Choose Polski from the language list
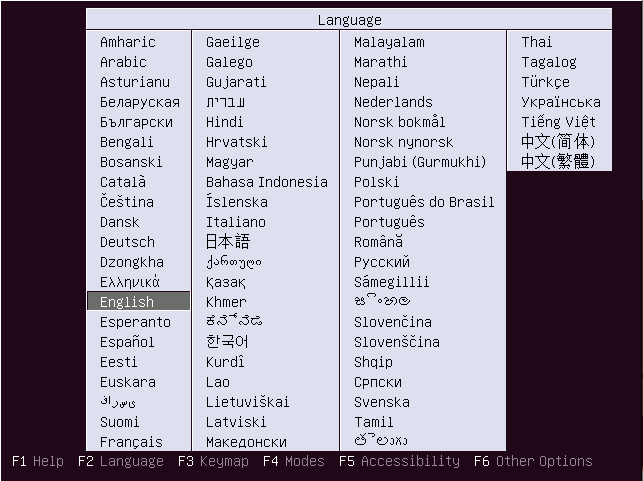This screenshot has width=643, height=481. 376,182
